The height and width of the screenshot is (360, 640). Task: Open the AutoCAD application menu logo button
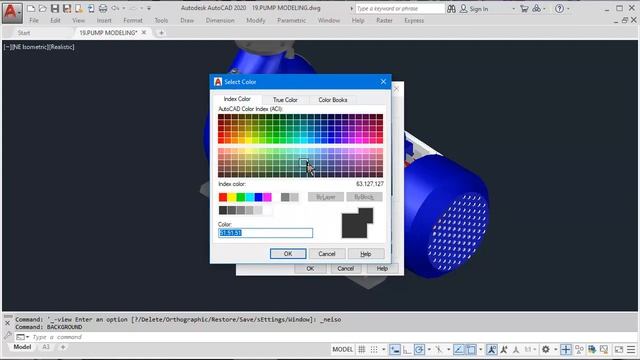click(12, 12)
